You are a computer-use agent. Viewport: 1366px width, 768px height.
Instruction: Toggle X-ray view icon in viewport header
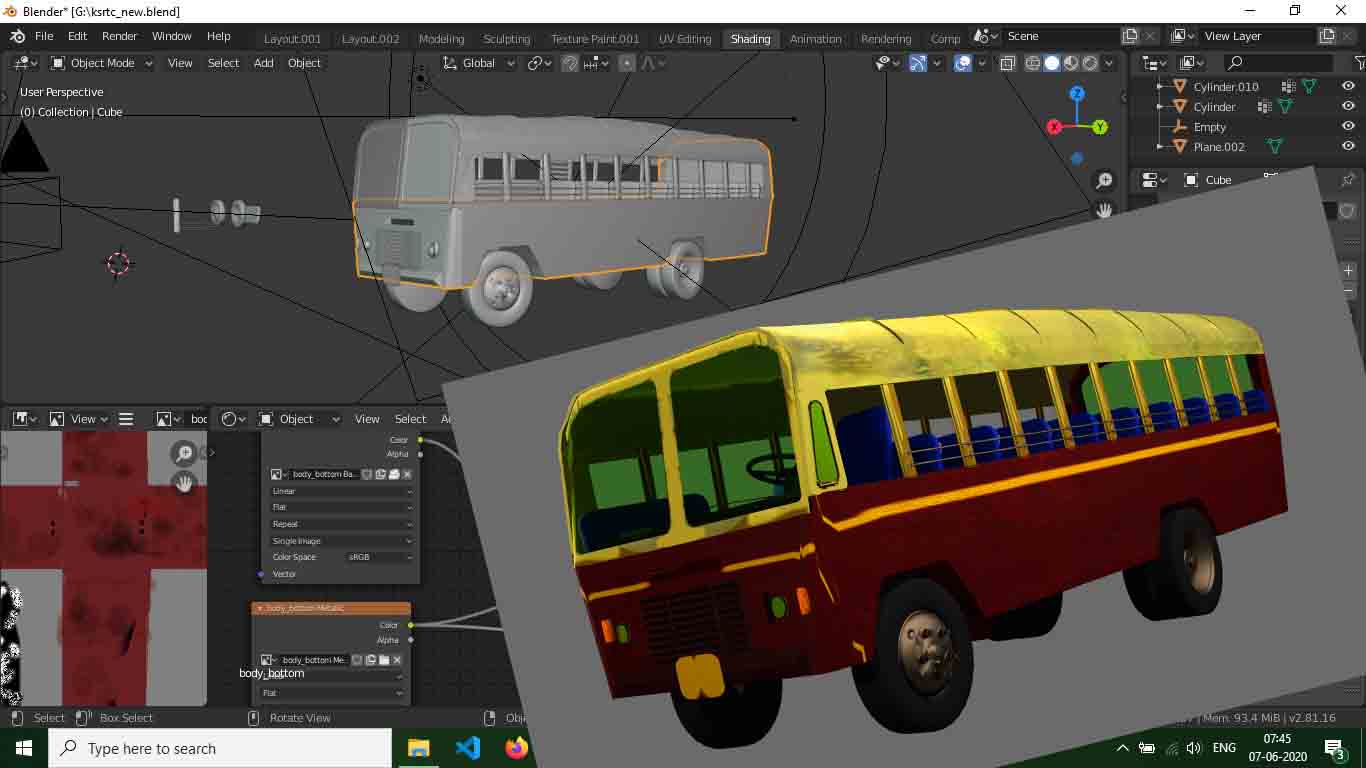(x=1008, y=63)
